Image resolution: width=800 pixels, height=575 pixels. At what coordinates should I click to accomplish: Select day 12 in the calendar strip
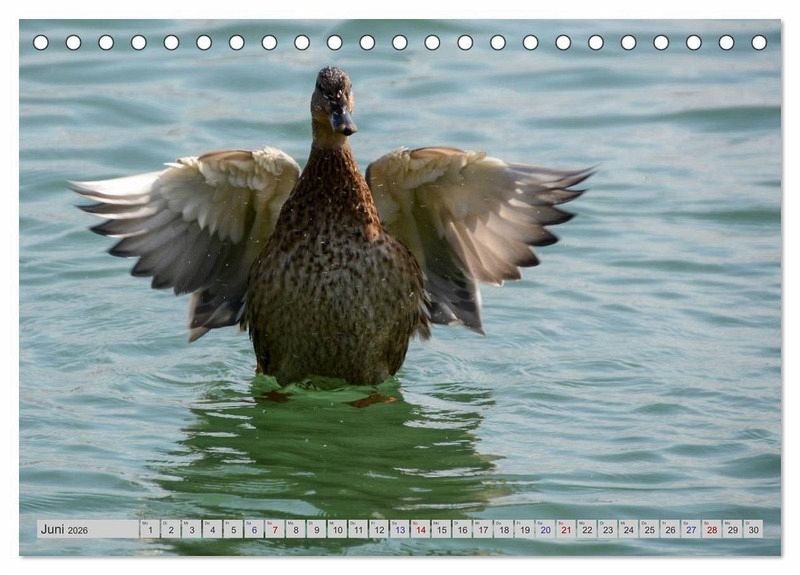[x=379, y=529]
